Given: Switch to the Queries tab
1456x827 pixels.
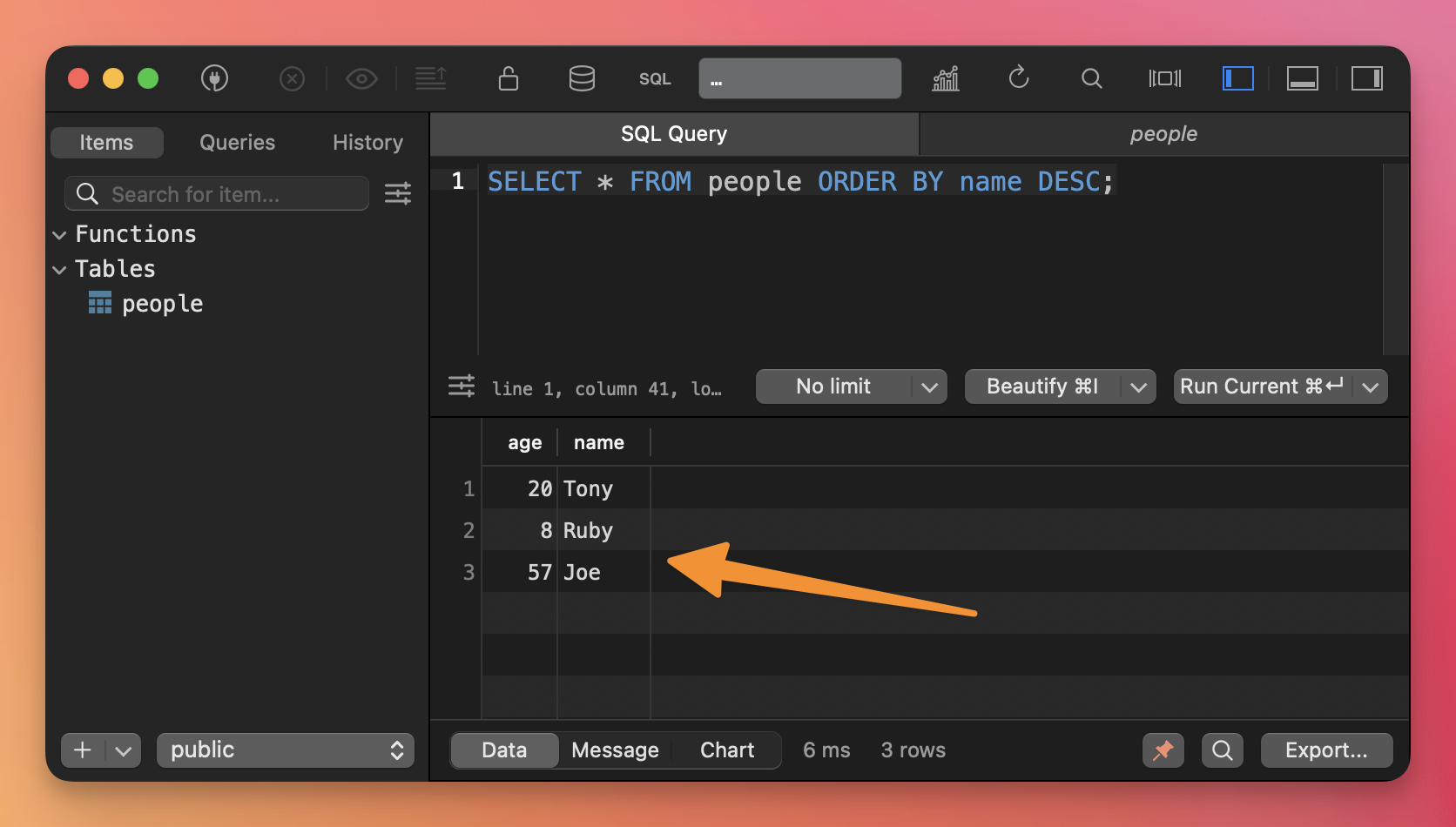Looking at the screenshot, I should (x=237, y=143).
